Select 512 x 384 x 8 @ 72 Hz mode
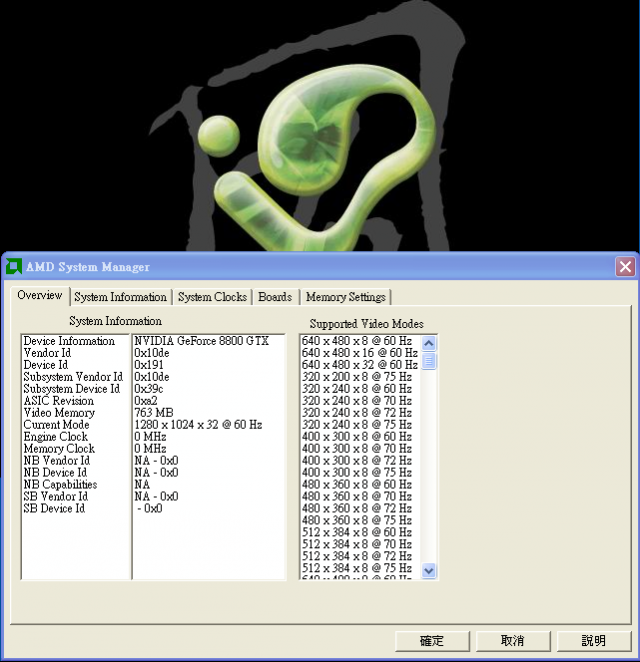 [357, 556]
